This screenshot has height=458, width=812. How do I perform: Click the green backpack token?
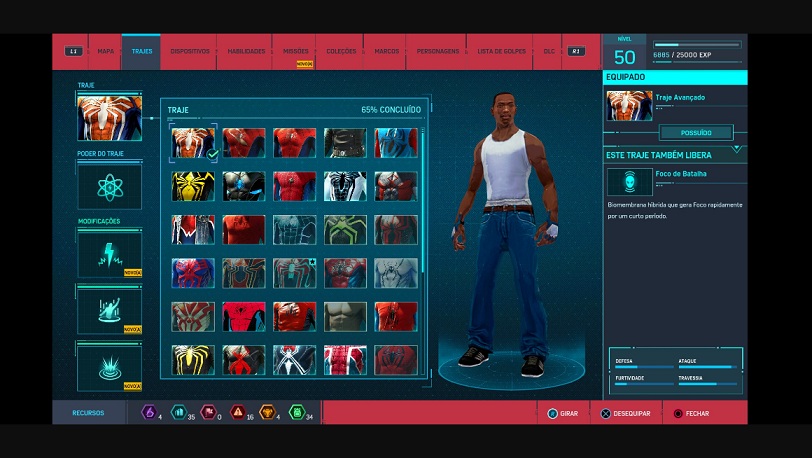click(297, 412)
